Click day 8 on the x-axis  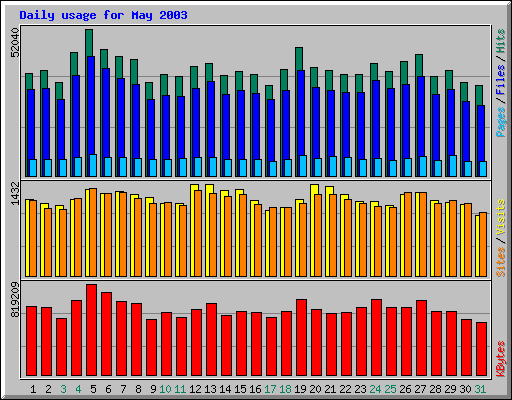pos(138,389)
